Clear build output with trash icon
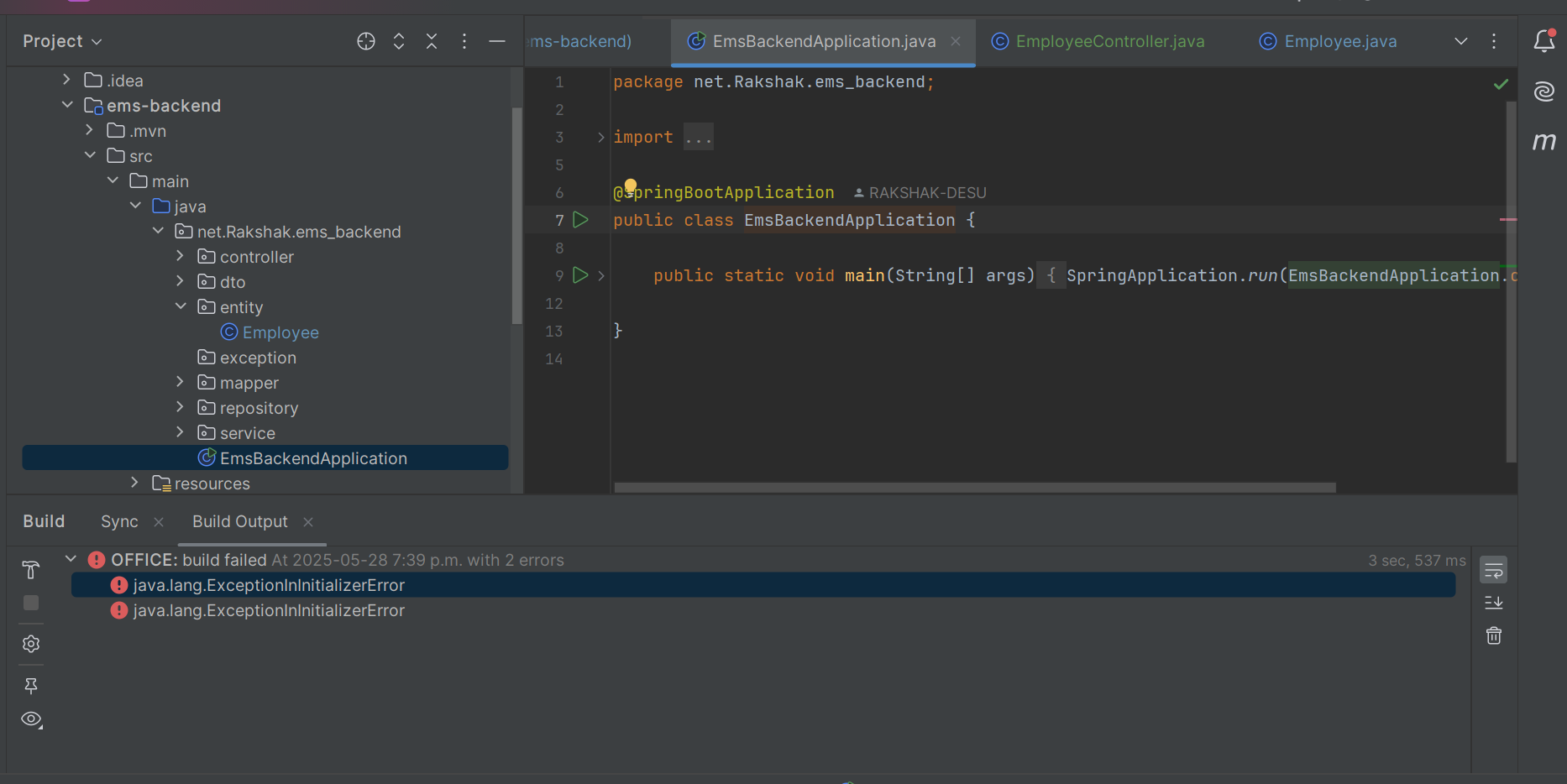This screenshot has width=1567, height=784. click(x=1493, y=635)
